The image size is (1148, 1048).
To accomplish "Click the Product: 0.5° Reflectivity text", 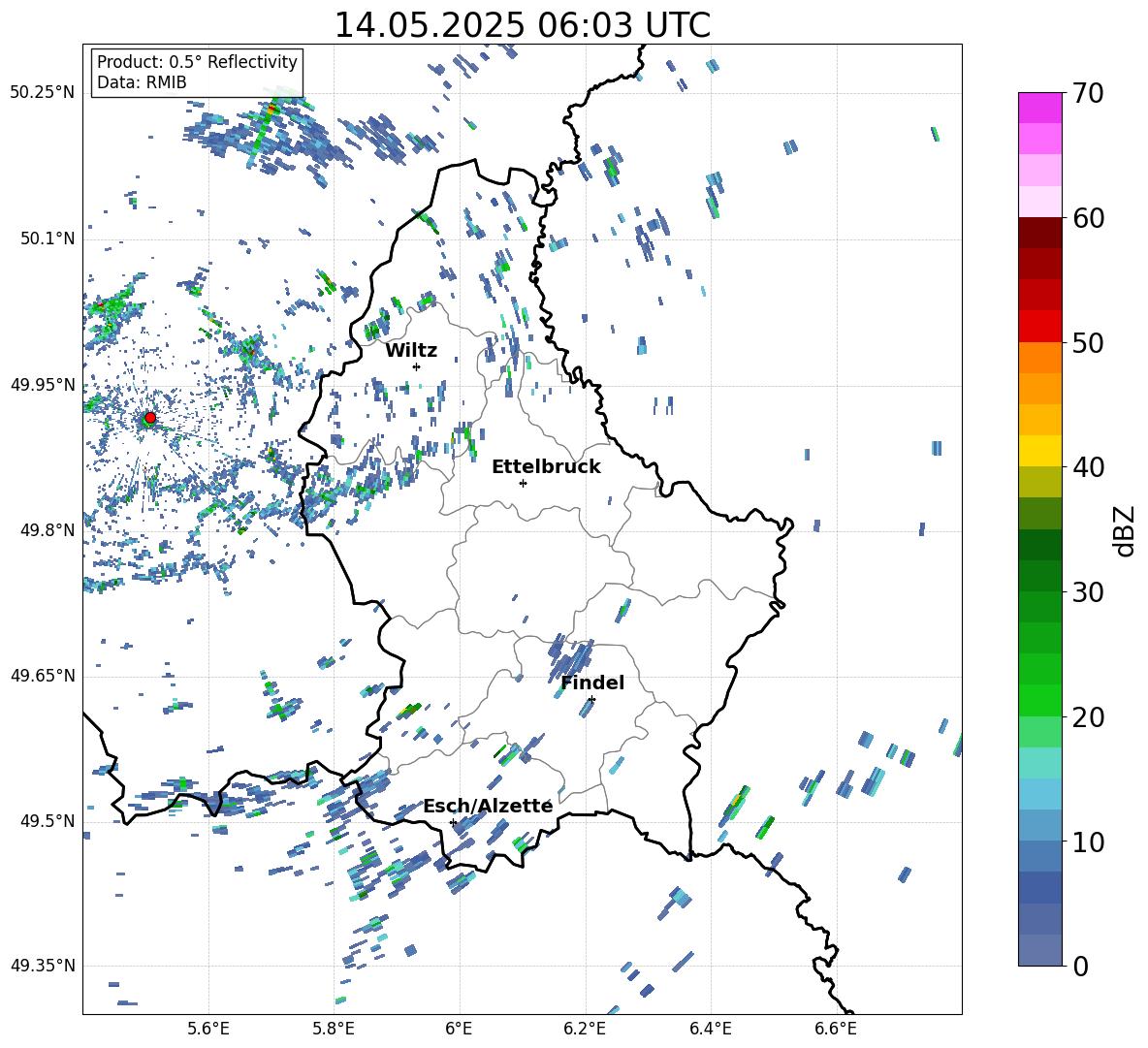I will click(197, 61).
